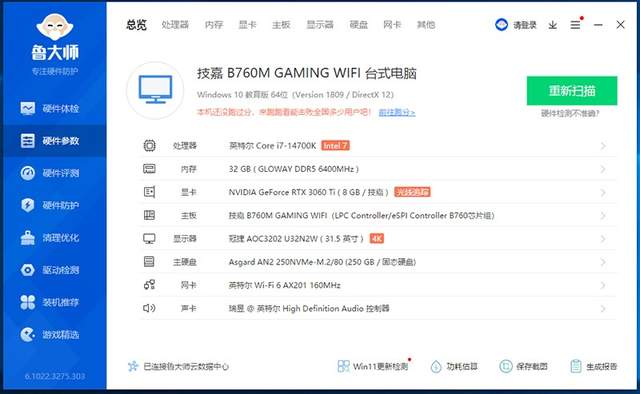This screenshot has height=394, width=640.
Task: Click the Windows 10 version info line
Action: [295, 95]
